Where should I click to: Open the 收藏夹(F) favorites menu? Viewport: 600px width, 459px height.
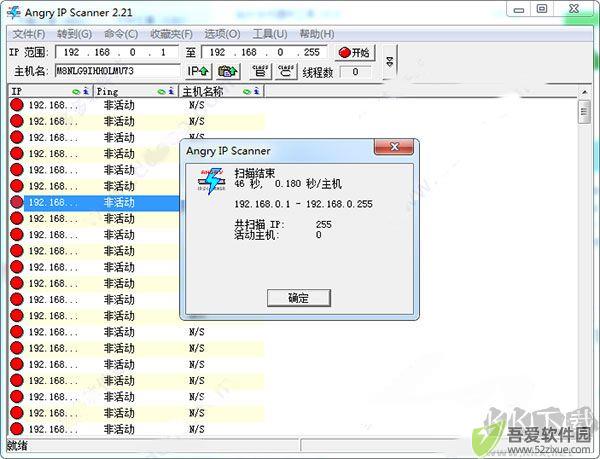171,34
